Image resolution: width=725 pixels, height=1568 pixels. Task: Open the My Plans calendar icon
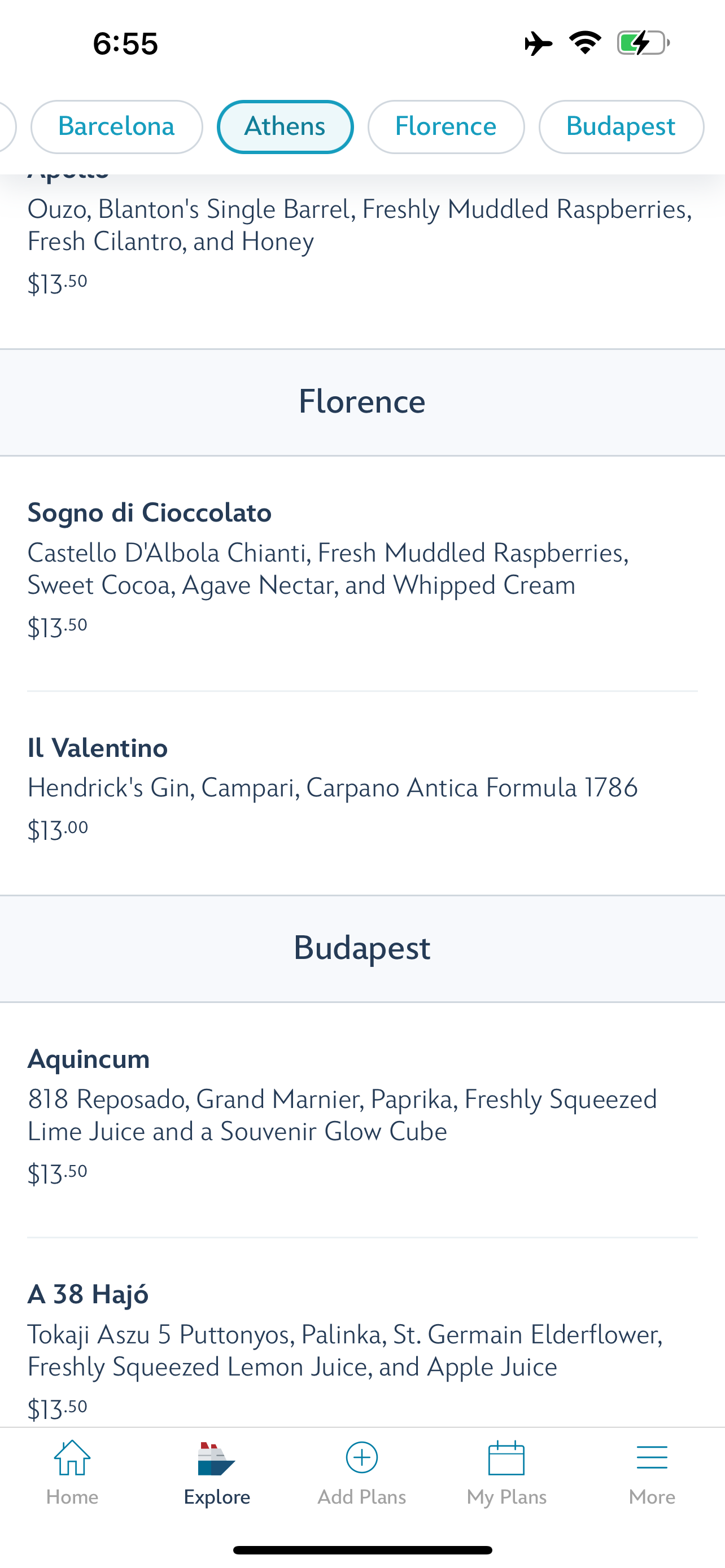[506, 1457]
